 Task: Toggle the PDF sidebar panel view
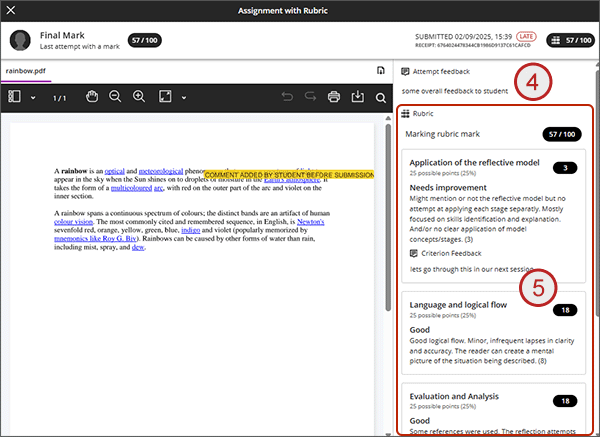[x=15, y=97]
